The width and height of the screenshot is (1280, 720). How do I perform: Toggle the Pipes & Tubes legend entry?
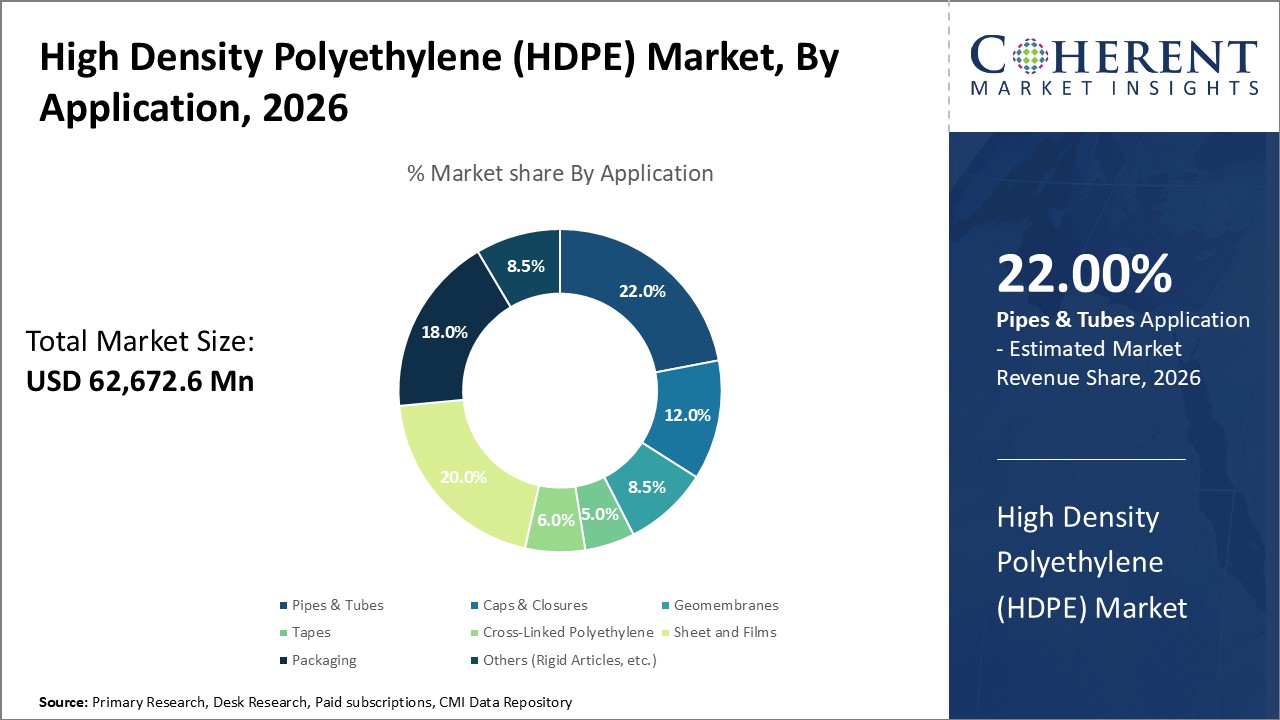pos(332,605)
